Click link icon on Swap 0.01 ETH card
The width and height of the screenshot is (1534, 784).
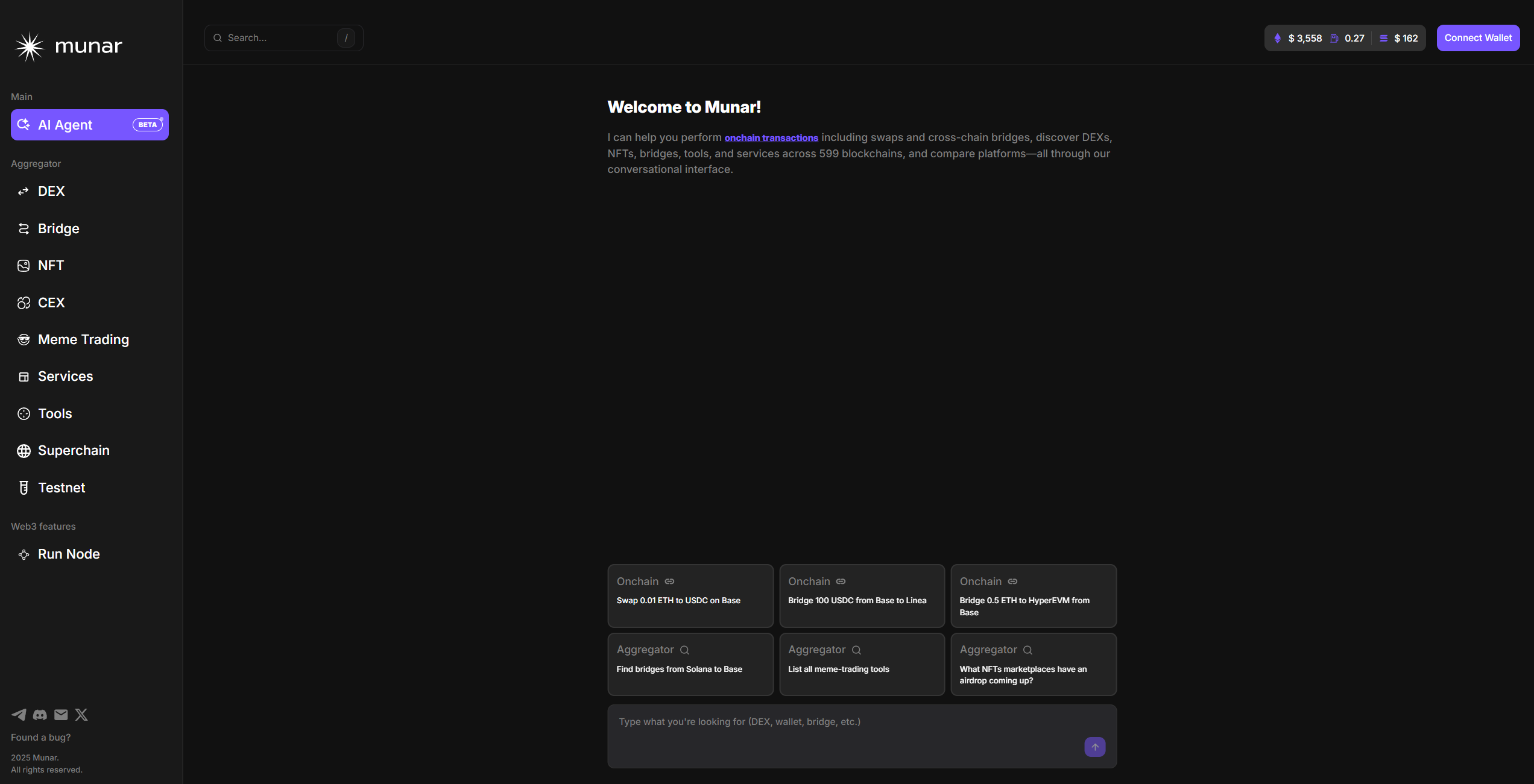[669, 582]
